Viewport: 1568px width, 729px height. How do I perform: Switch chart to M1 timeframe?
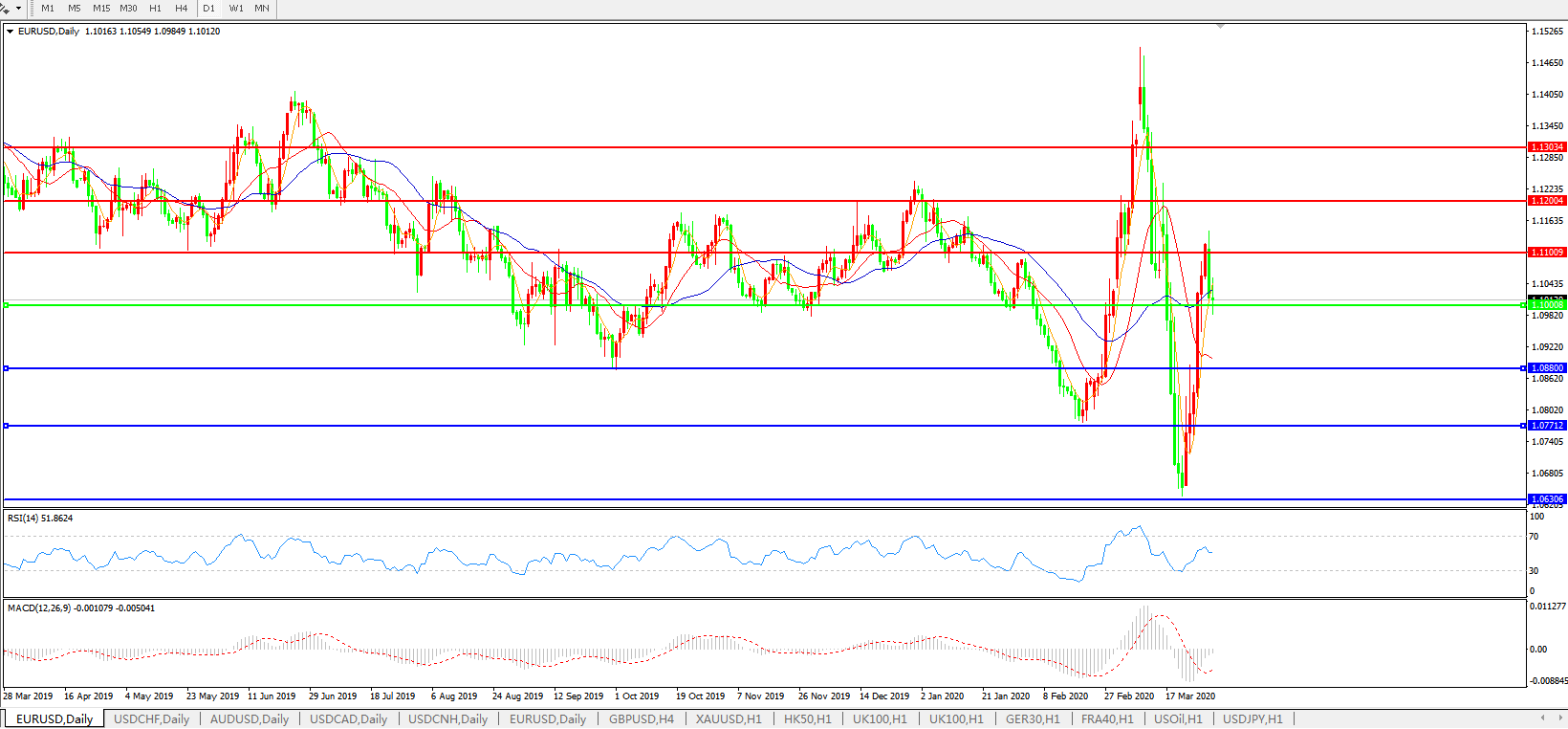48,8
